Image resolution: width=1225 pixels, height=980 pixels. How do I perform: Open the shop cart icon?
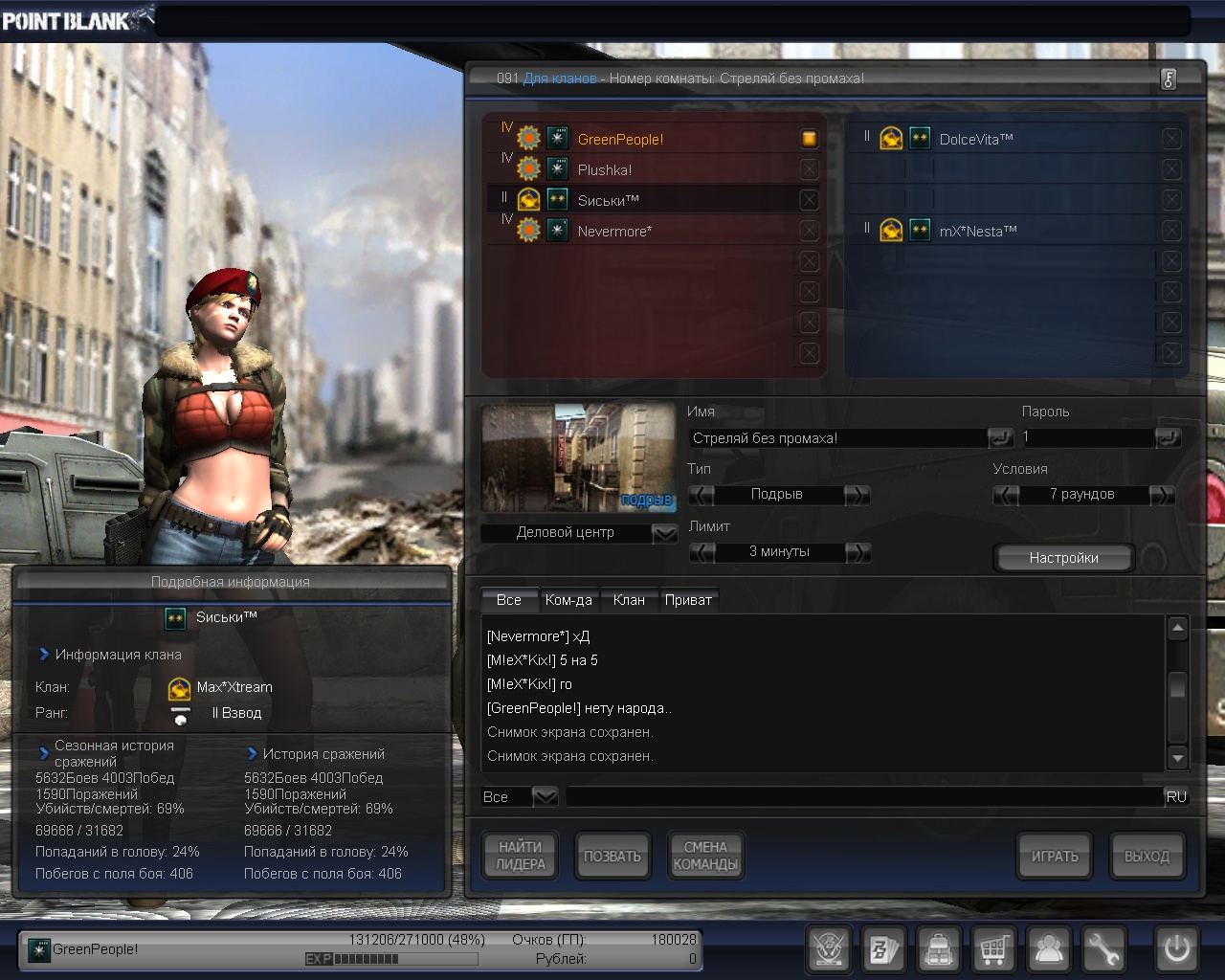click(x=993, y=950)
